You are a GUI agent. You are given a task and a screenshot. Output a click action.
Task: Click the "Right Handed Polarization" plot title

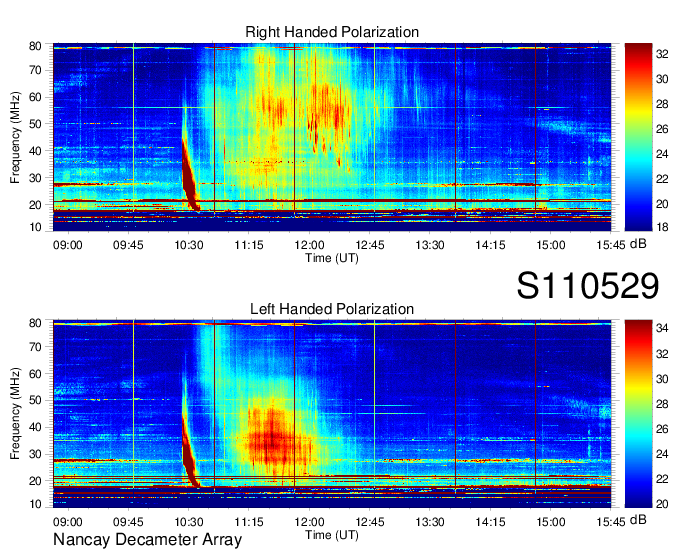click(332, 32)
